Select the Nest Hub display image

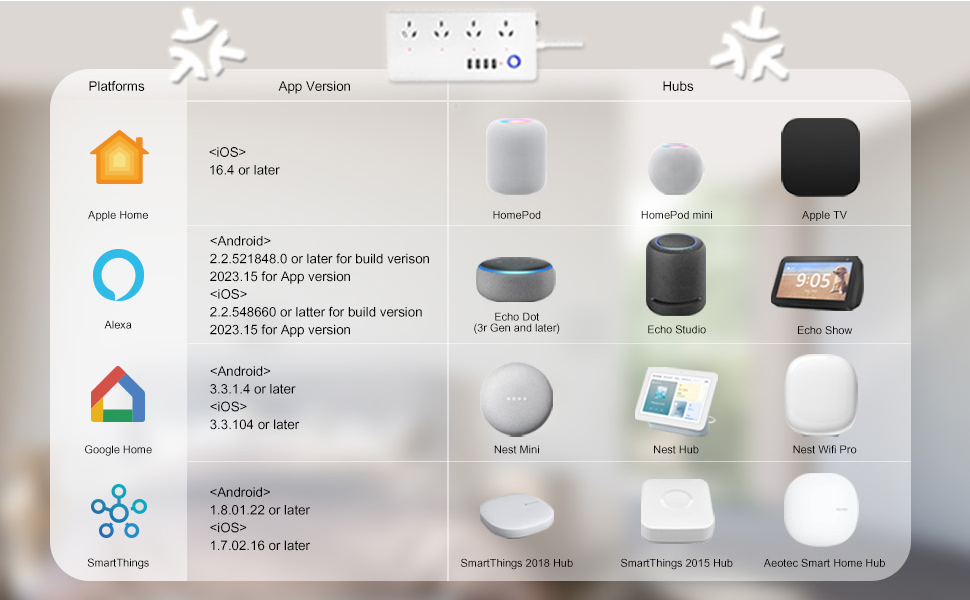point(677,401)
